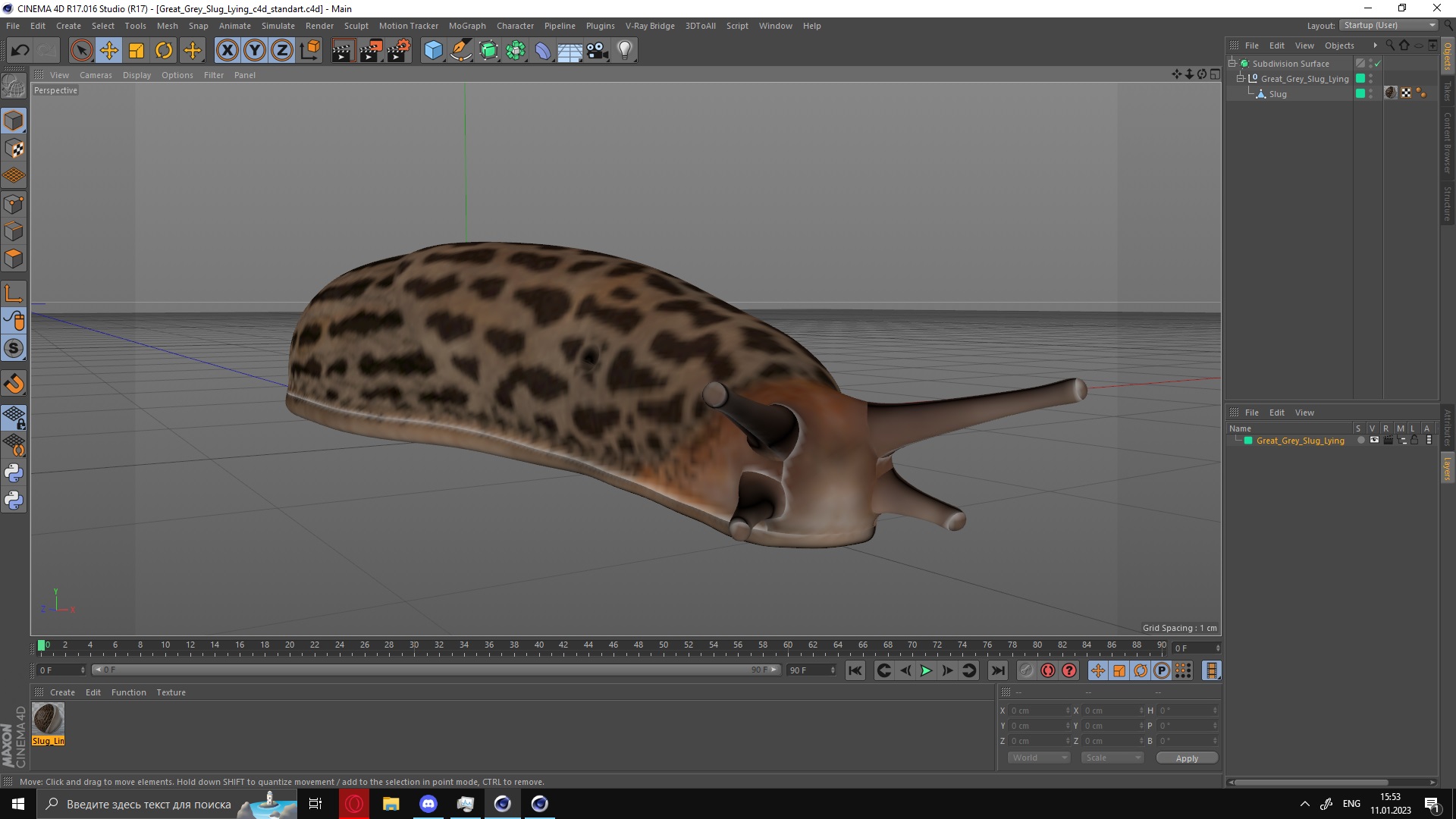Screen dimensions: 1456x819
Task: Open the Array modeling objects icon
Action: click(516, 51)
